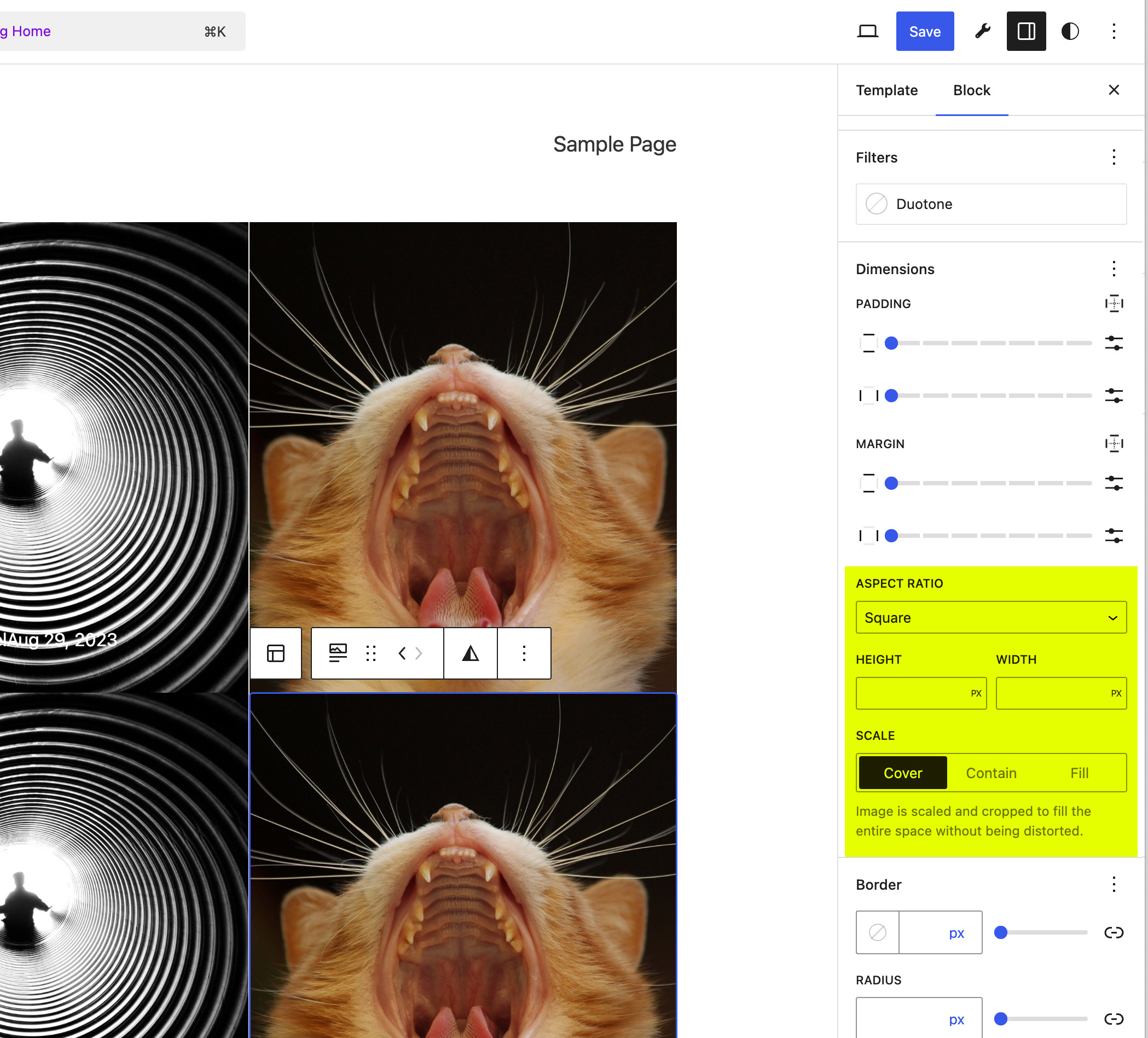The image size is (1148, 1038).
Task: Click the parent block selector icon
Action: [276, 654]
